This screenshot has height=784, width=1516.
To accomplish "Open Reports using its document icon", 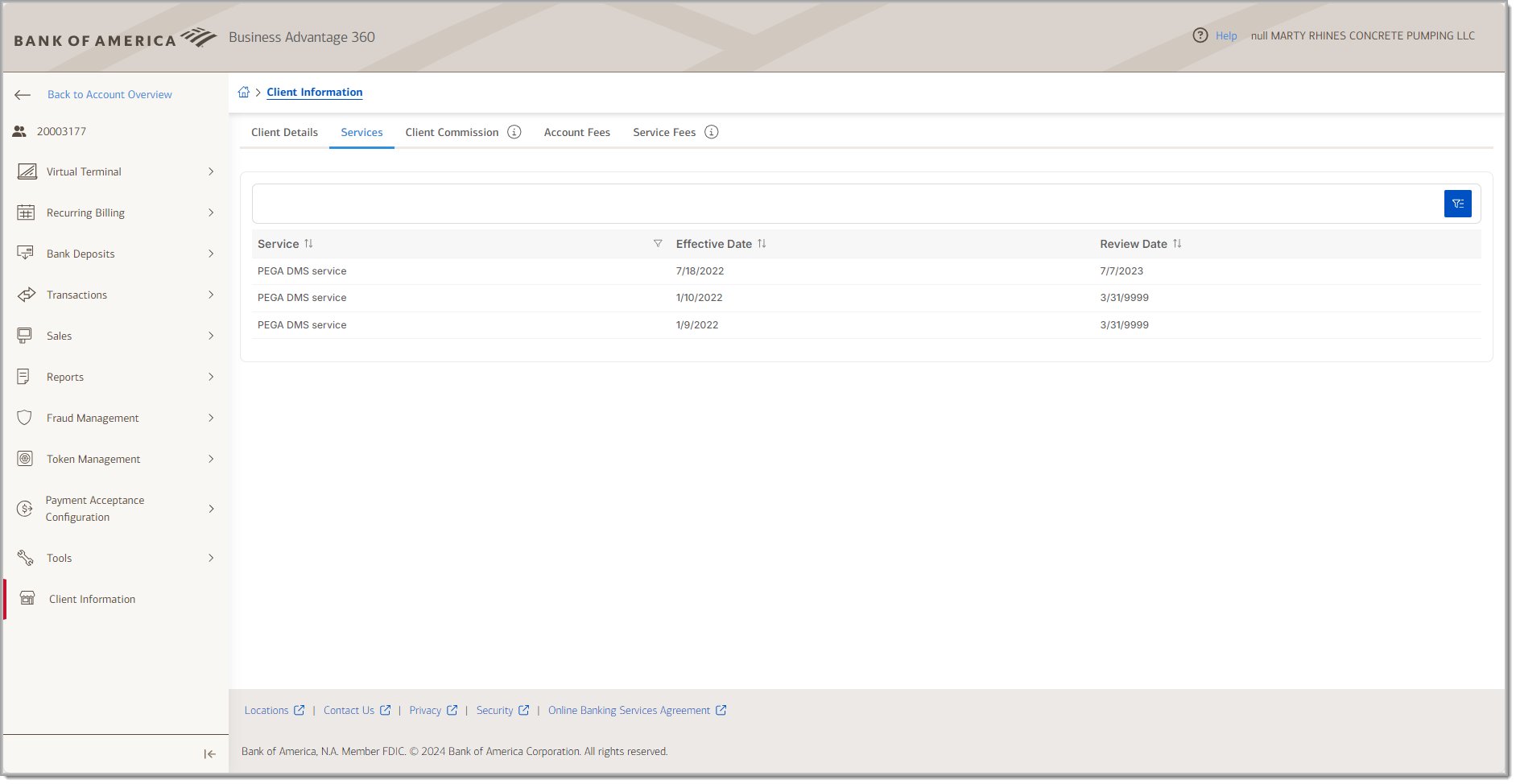I will click(x=27, y=377).
